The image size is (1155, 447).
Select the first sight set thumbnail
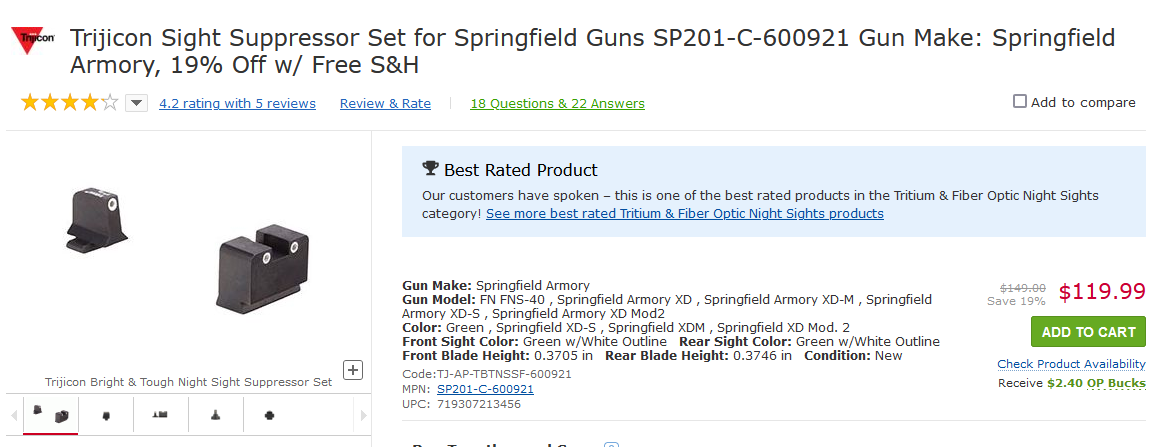coord(51,414)
